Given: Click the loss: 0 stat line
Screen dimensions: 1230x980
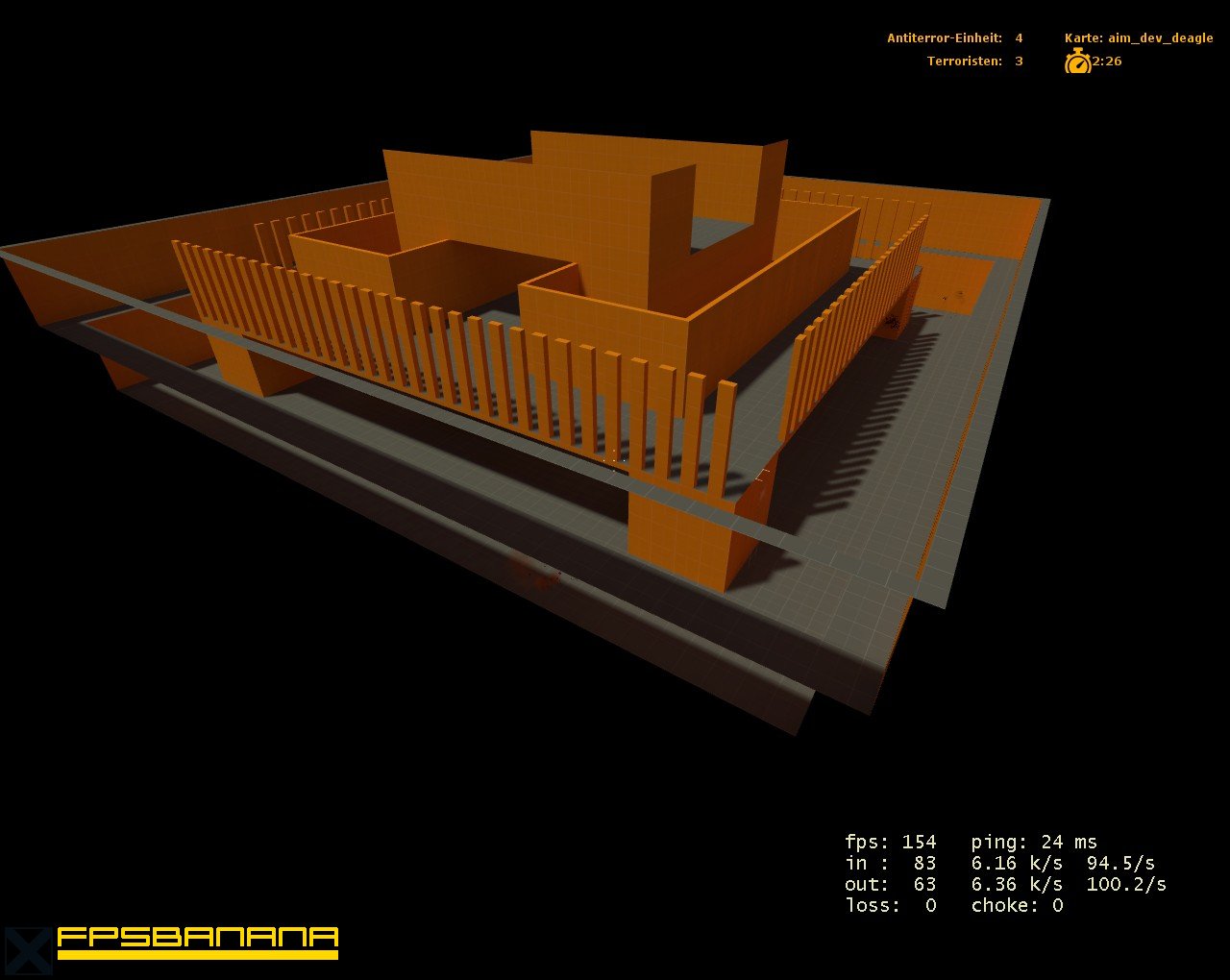Looking at the screenshot, I should (890, 905).
